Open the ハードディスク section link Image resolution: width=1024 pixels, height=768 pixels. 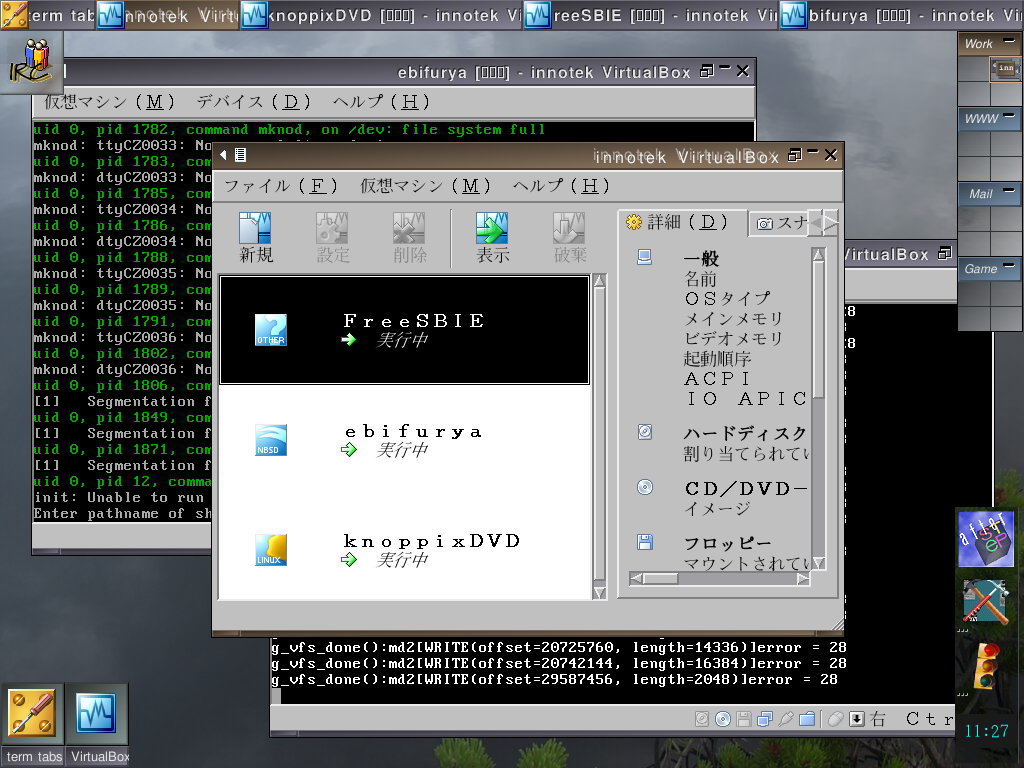tap(745, 433)
